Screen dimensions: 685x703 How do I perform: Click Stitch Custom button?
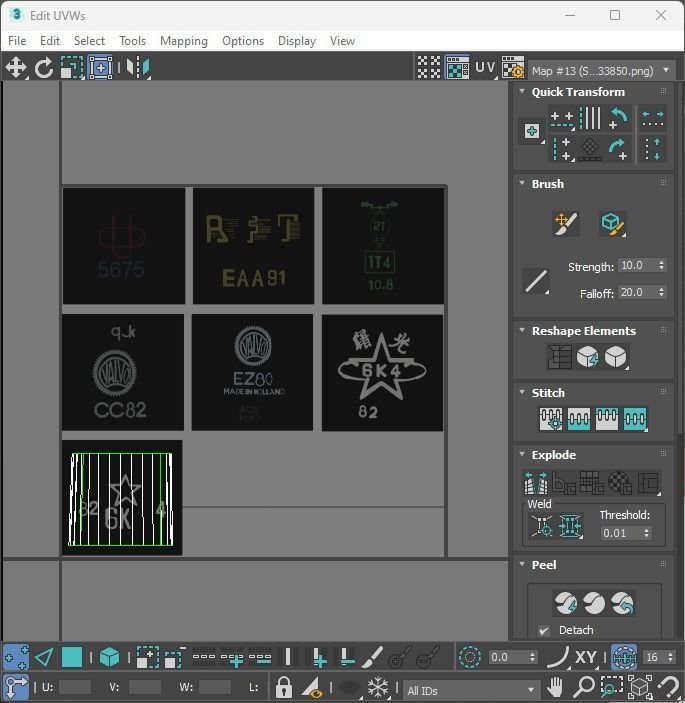coord(635,419)
